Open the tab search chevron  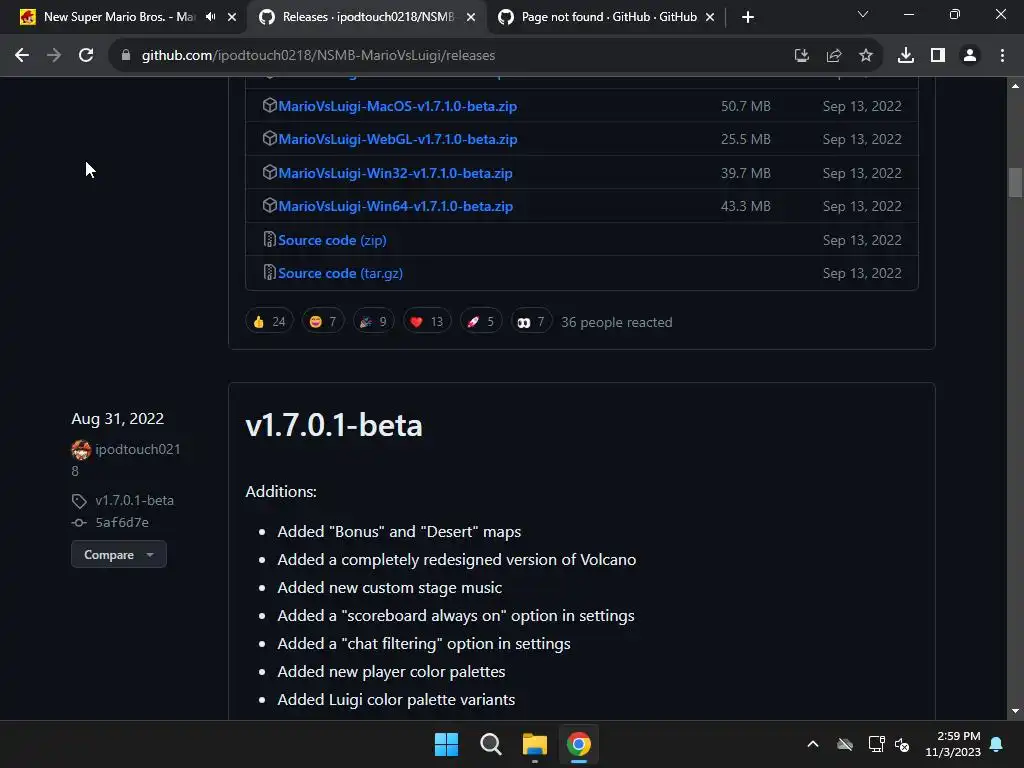[863, 14]
